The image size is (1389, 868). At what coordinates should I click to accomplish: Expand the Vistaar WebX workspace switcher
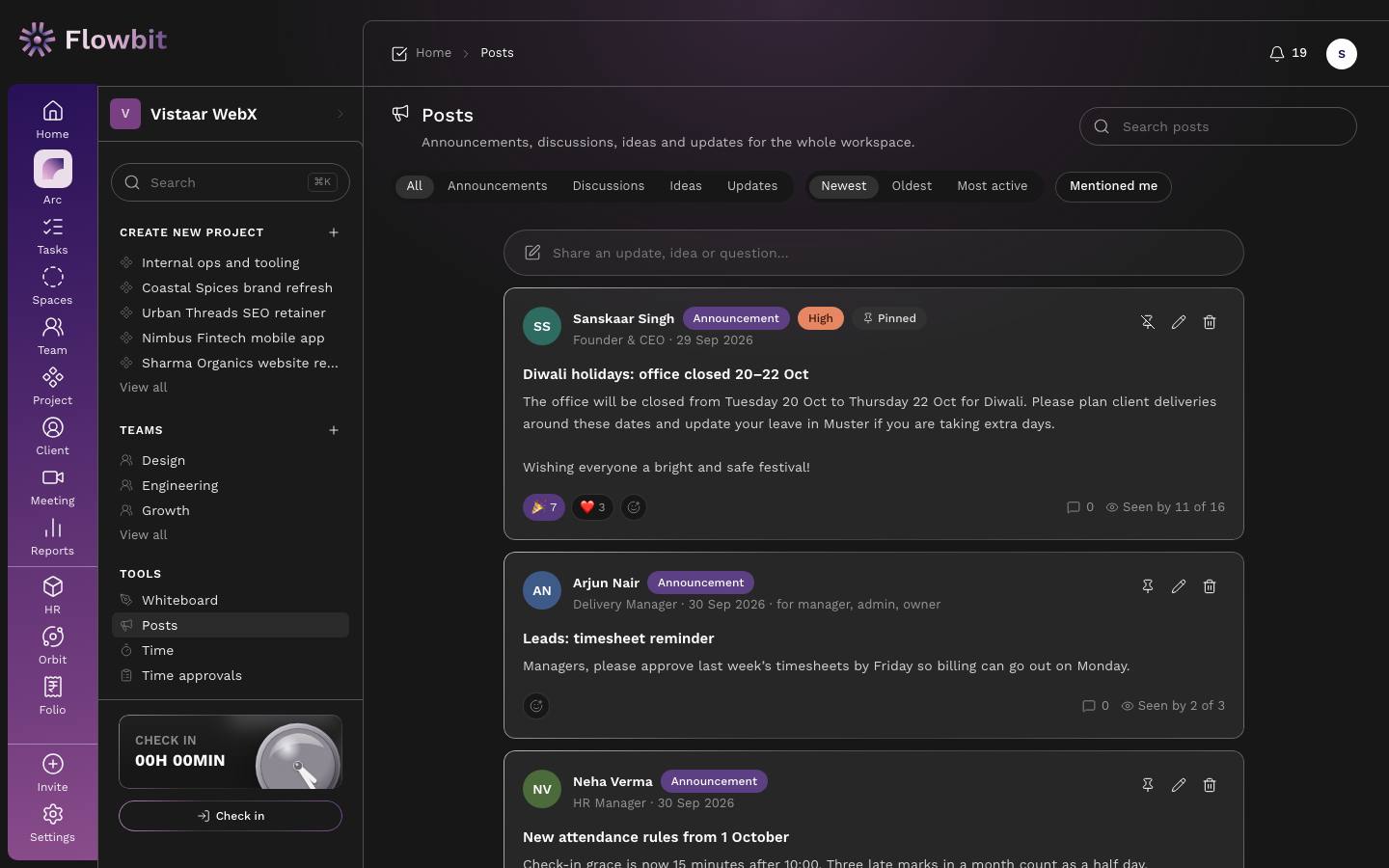point(231,114)
